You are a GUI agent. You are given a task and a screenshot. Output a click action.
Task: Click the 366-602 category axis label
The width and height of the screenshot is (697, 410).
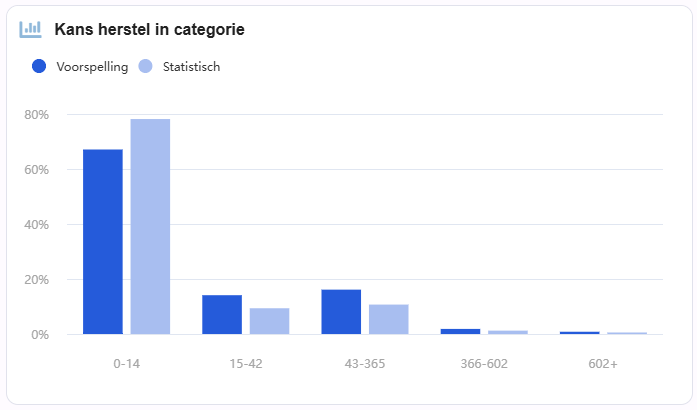[x=484, y=364]
